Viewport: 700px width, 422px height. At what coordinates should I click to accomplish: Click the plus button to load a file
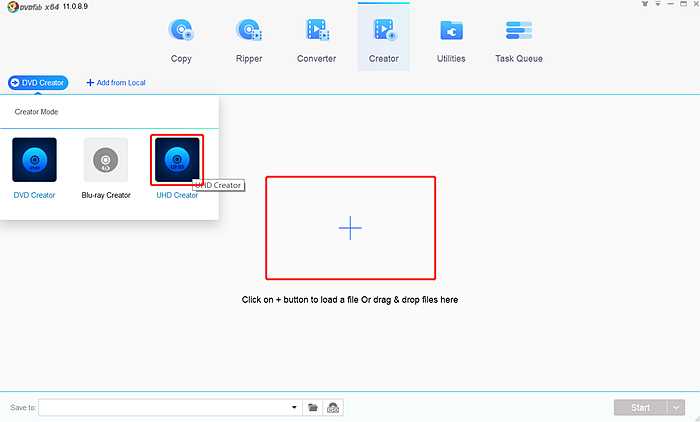[350, 228]
